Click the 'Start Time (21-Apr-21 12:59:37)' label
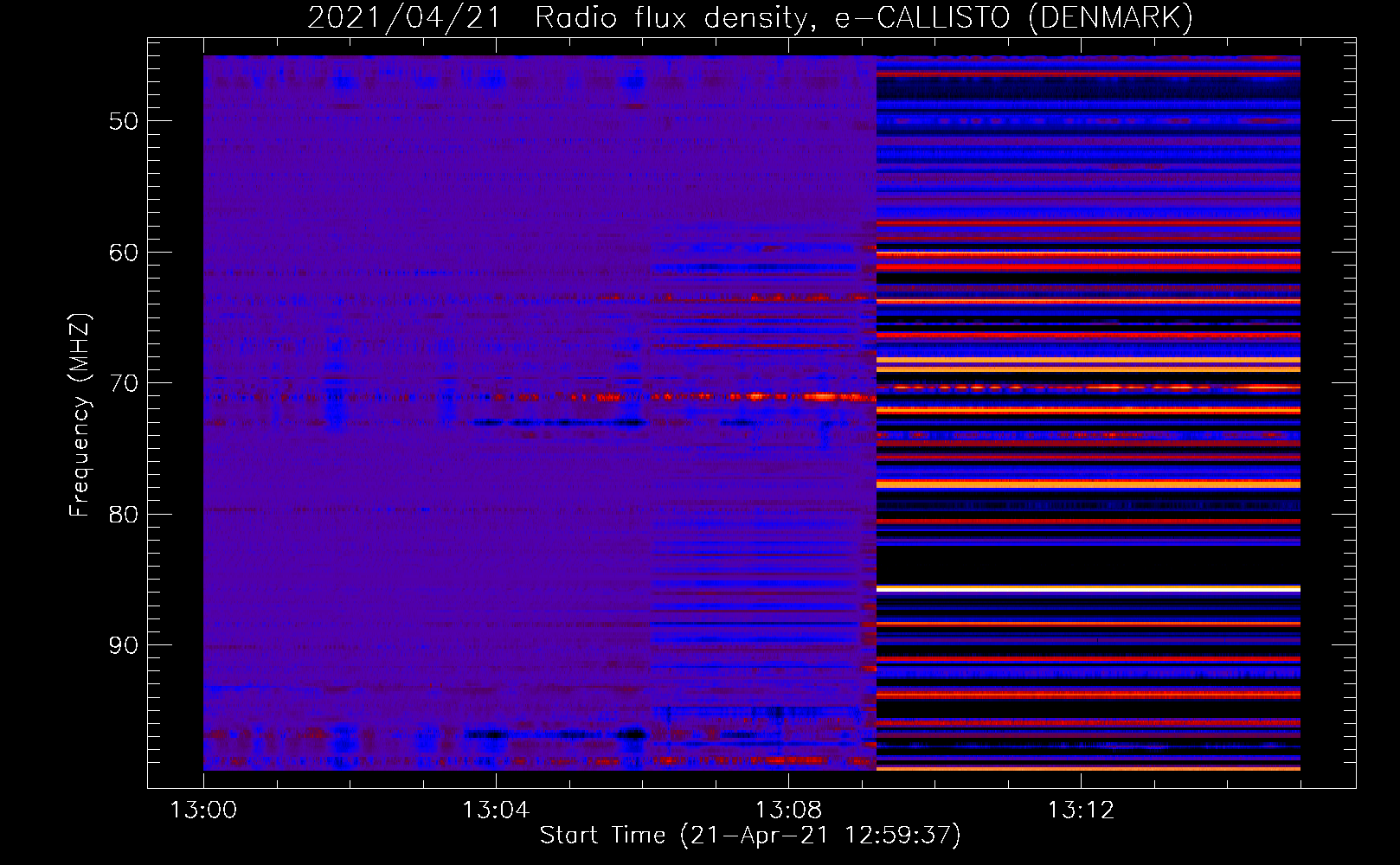1400x865 pixels. click(x=750, y=836)
